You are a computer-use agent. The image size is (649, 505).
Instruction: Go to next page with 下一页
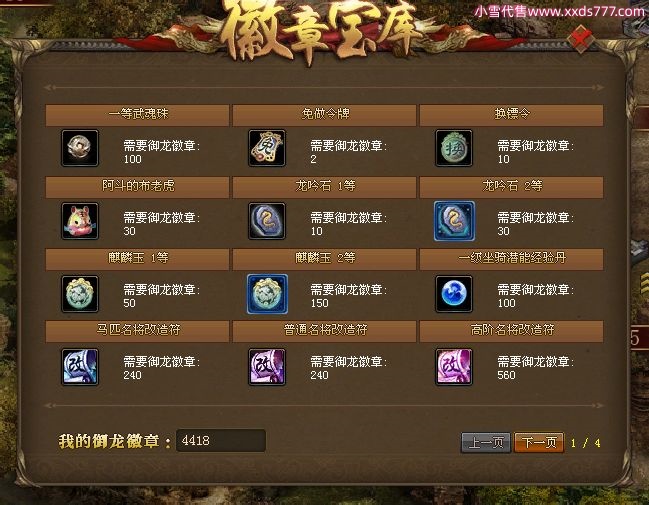[539, 442]
